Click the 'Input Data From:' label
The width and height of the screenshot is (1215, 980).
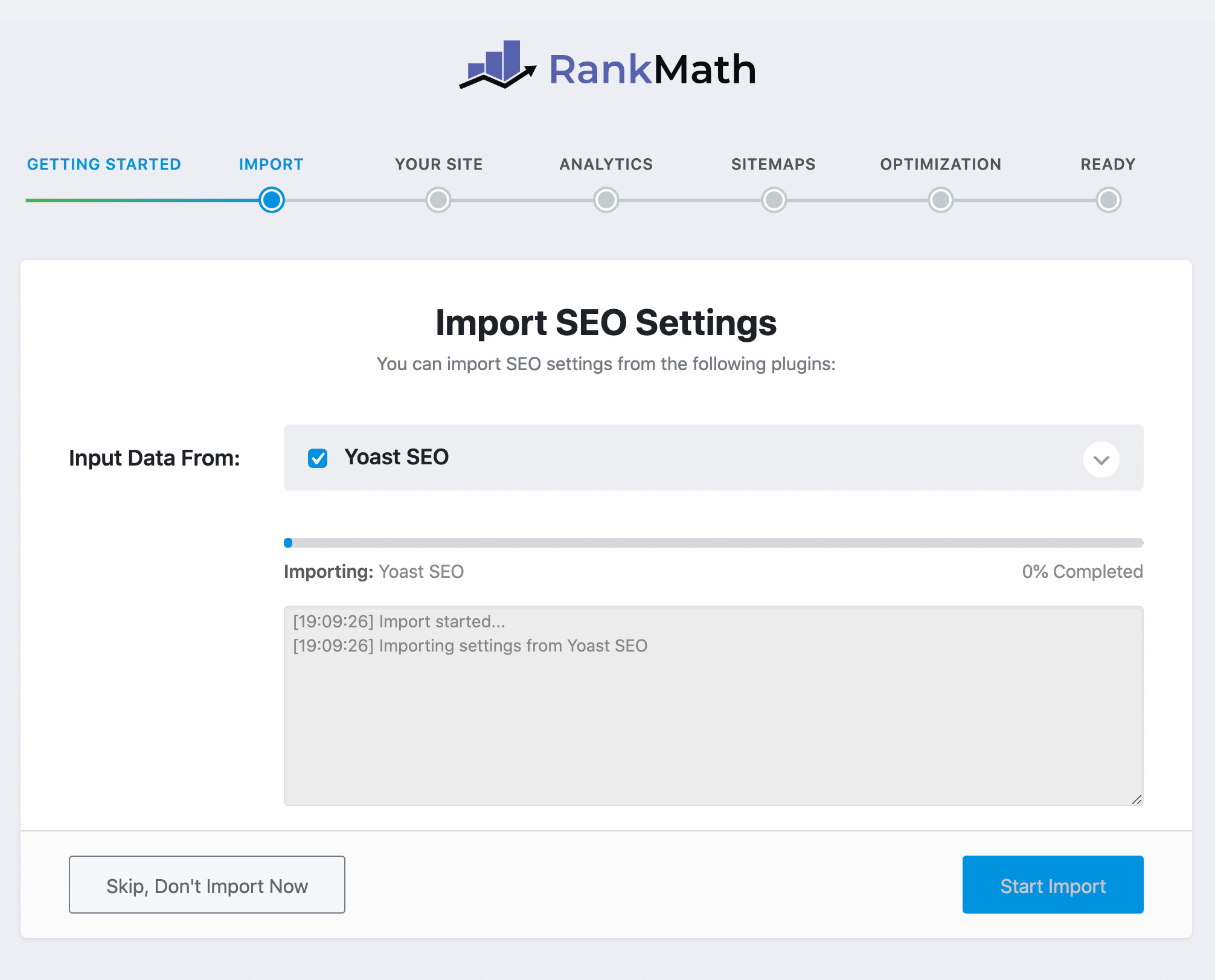tap(155, 458)
